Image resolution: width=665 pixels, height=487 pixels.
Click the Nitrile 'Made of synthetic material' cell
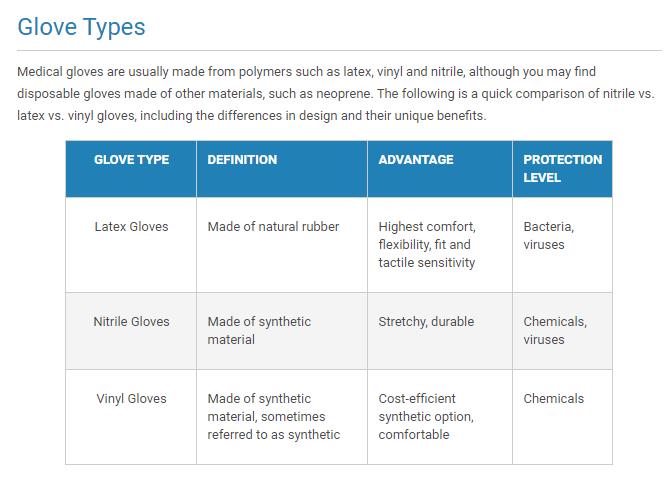(259, 331)
